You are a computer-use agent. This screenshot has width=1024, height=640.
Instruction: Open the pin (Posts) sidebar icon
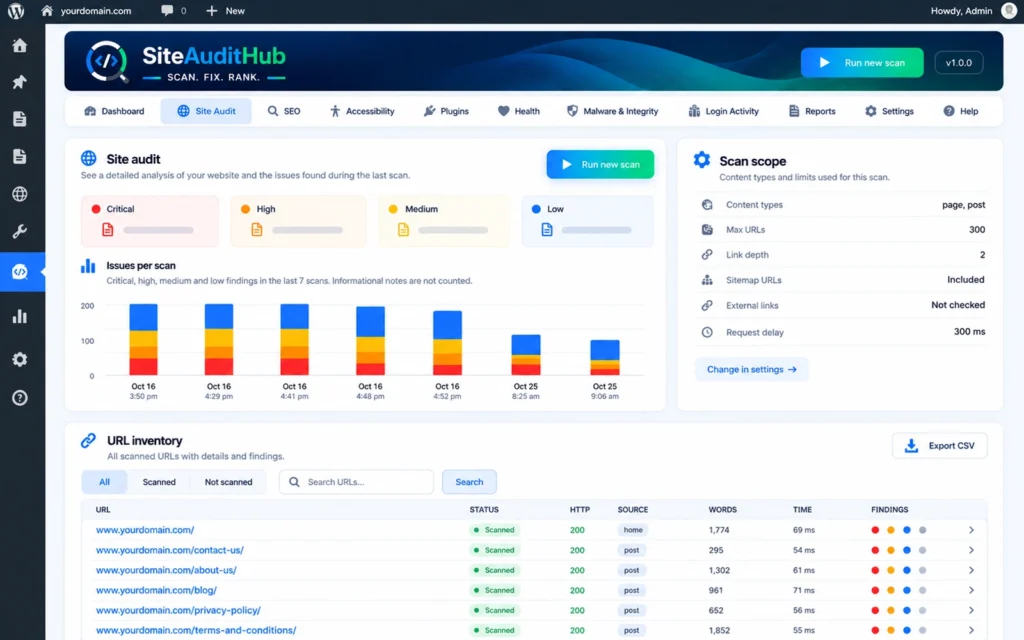[20, 82]
